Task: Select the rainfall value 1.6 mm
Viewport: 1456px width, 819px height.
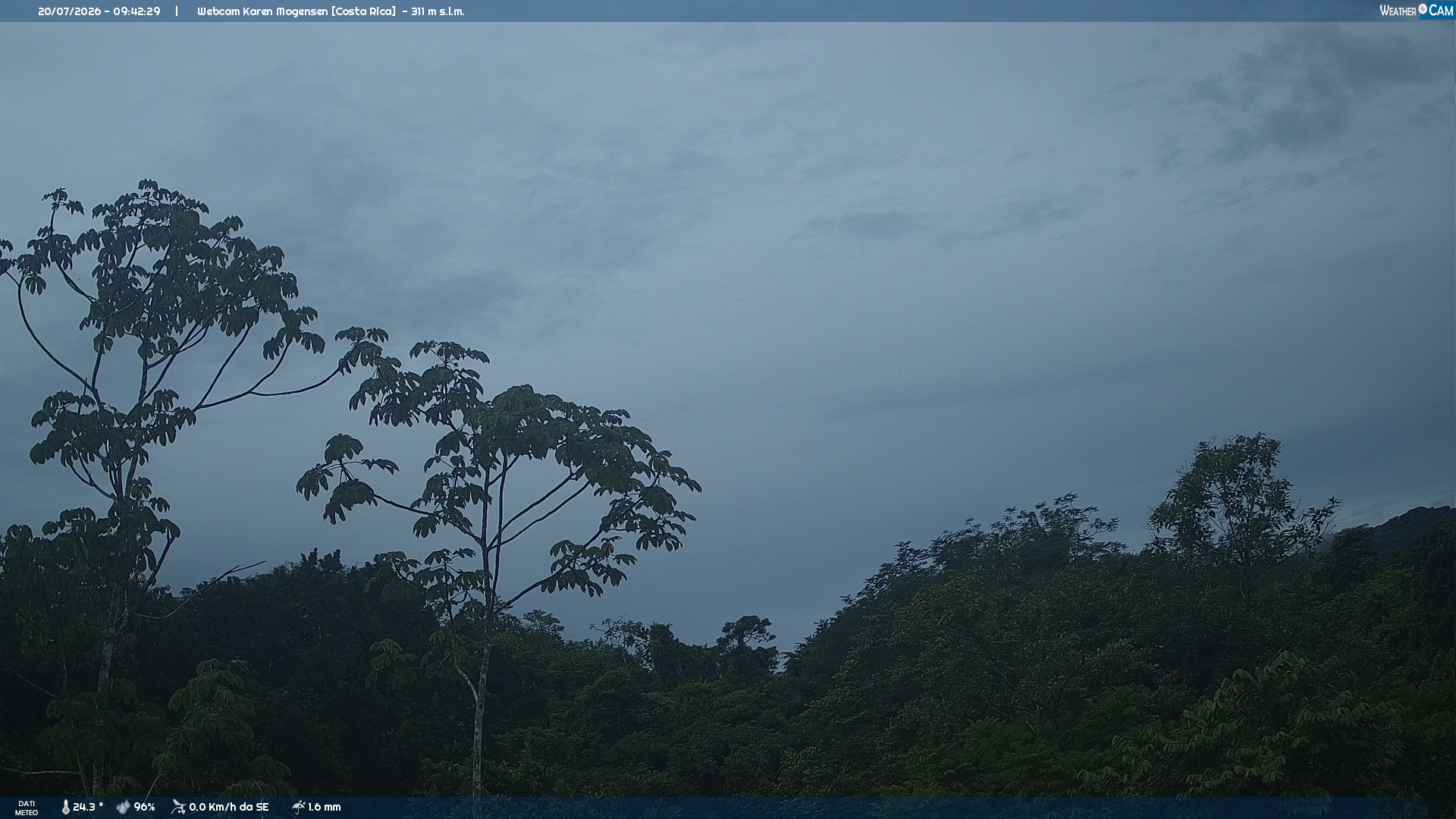Action: 325,807
